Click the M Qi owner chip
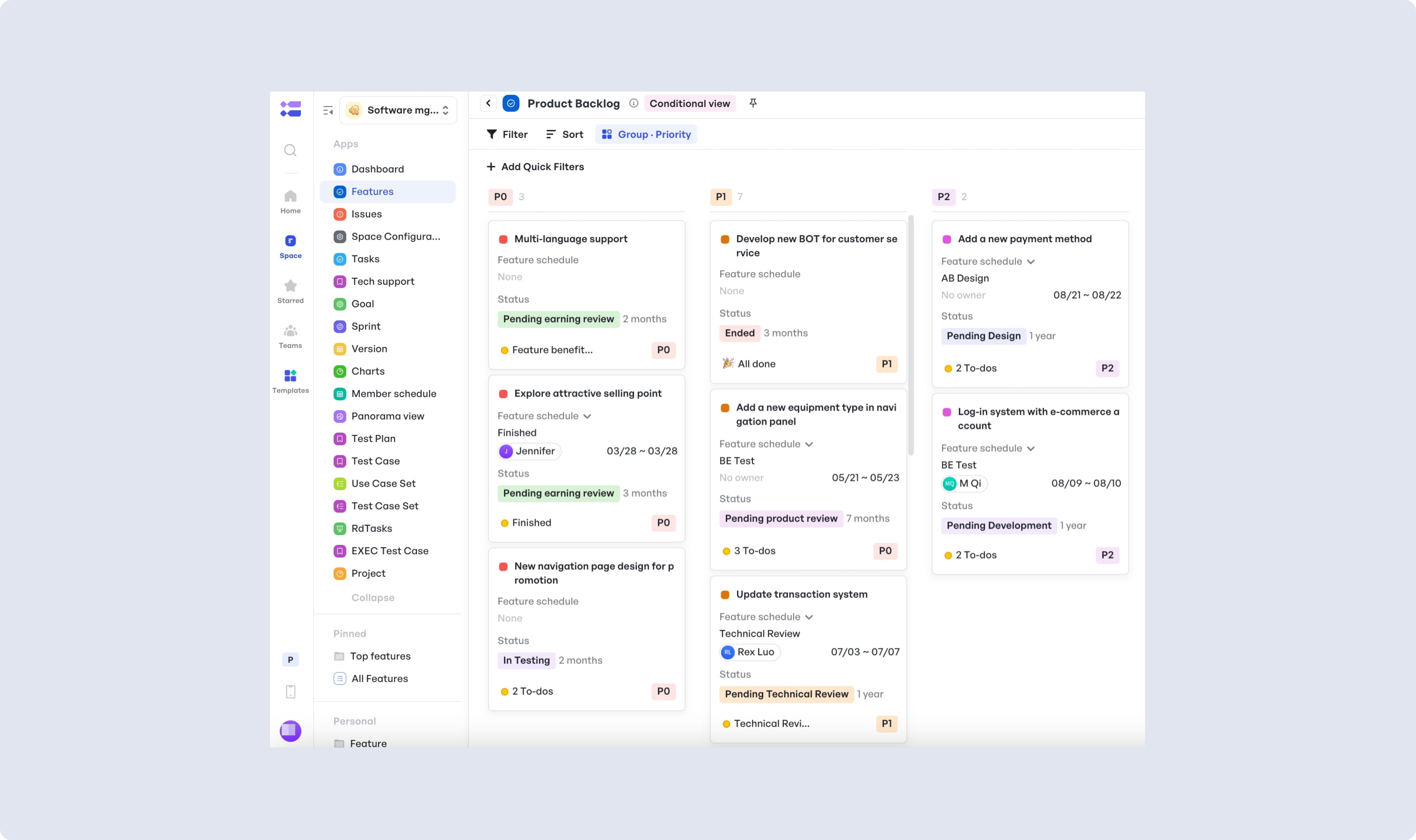This screenshot has width=1416, height=840. 964,484
